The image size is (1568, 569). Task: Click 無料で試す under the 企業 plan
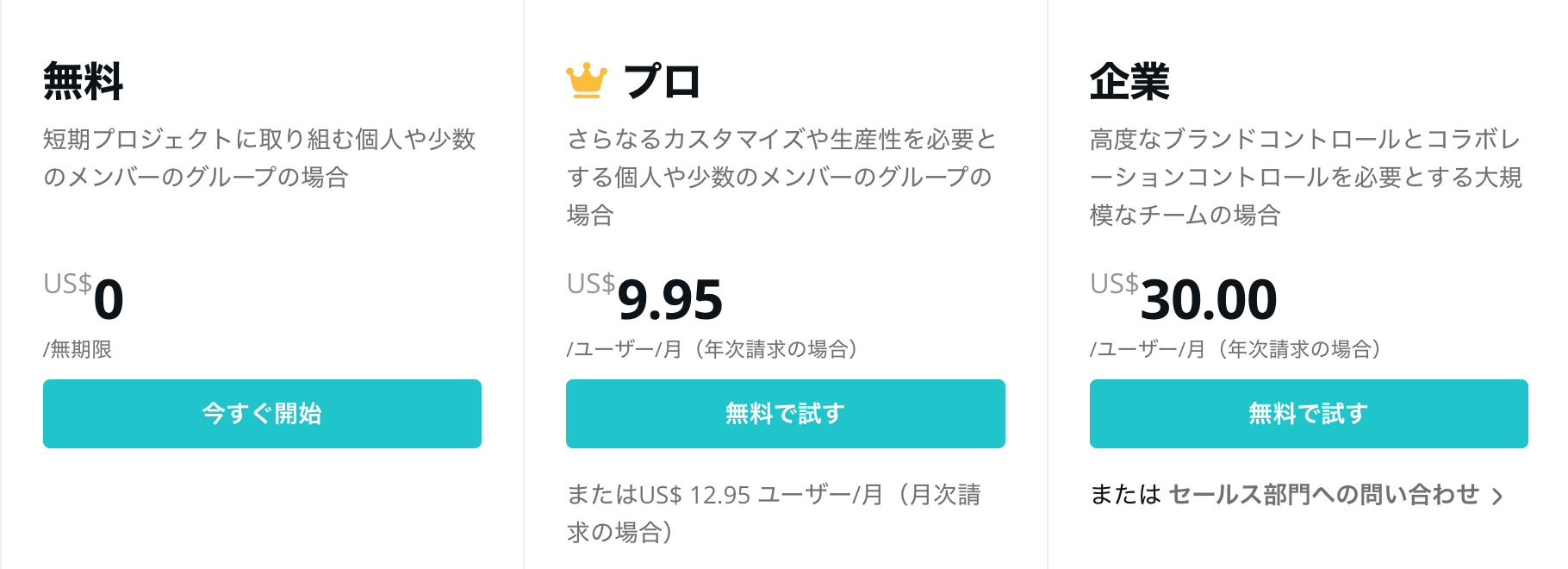point(1309,414)
